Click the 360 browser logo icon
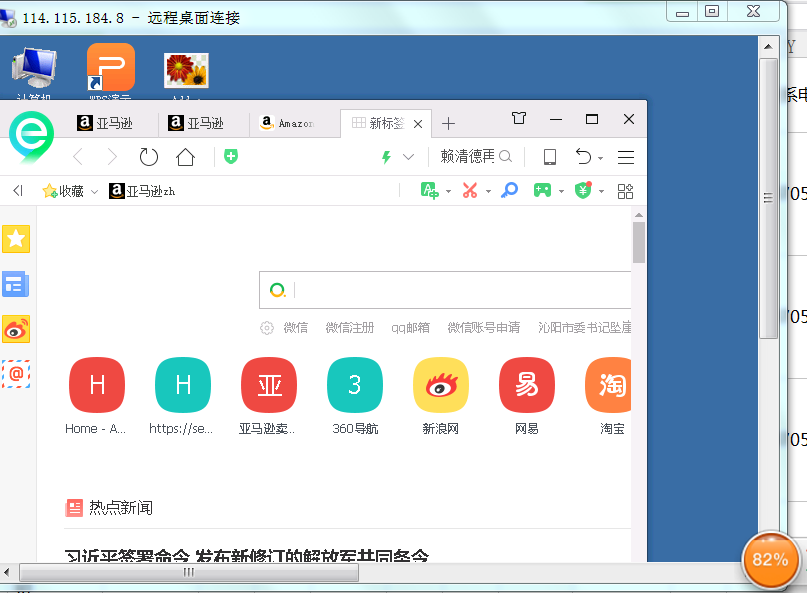The image size is (807, 593). coord(31,136)
